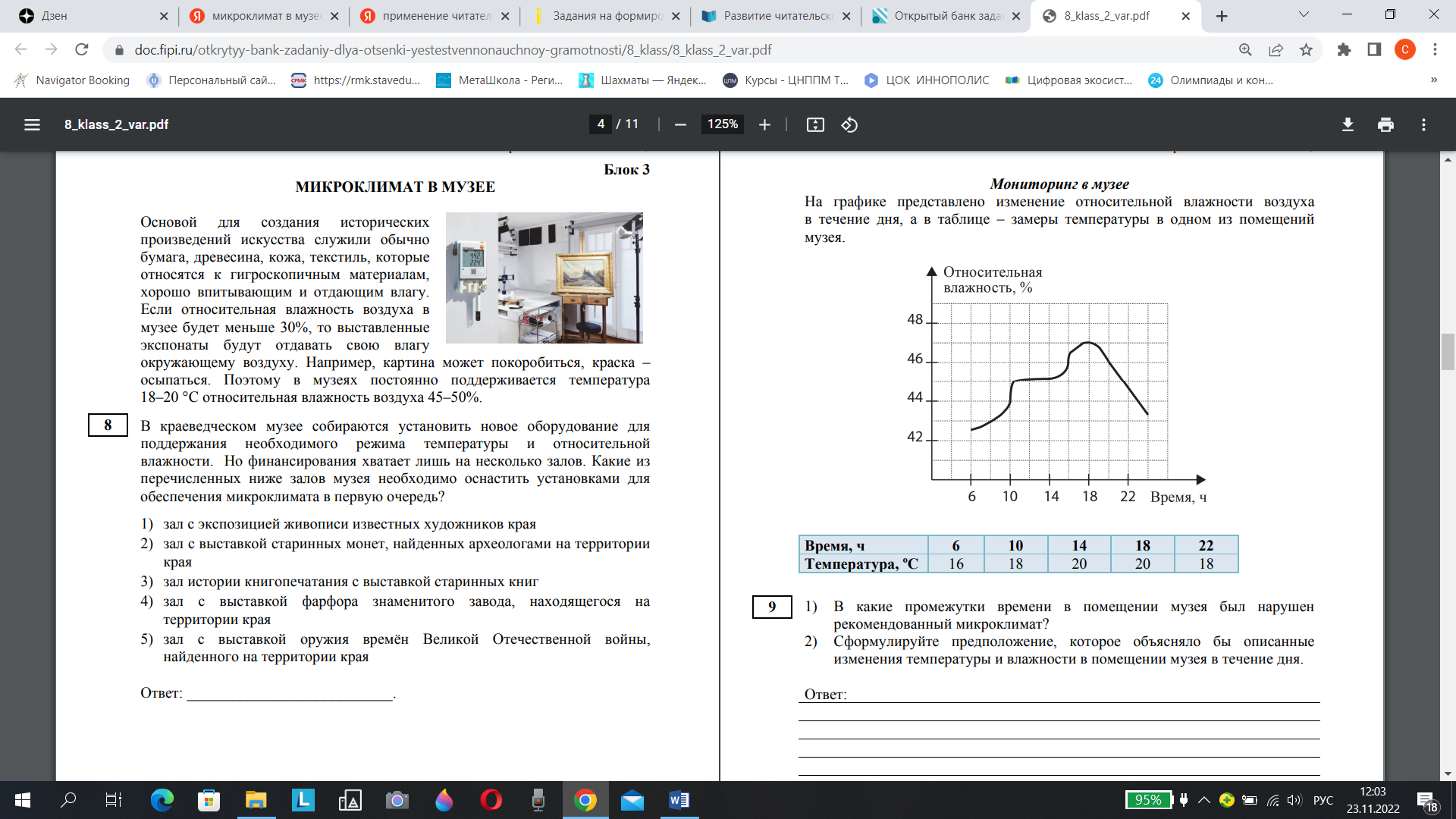Show more bookmarks chevron
1456x819 pixels.
coord(1433,80)
